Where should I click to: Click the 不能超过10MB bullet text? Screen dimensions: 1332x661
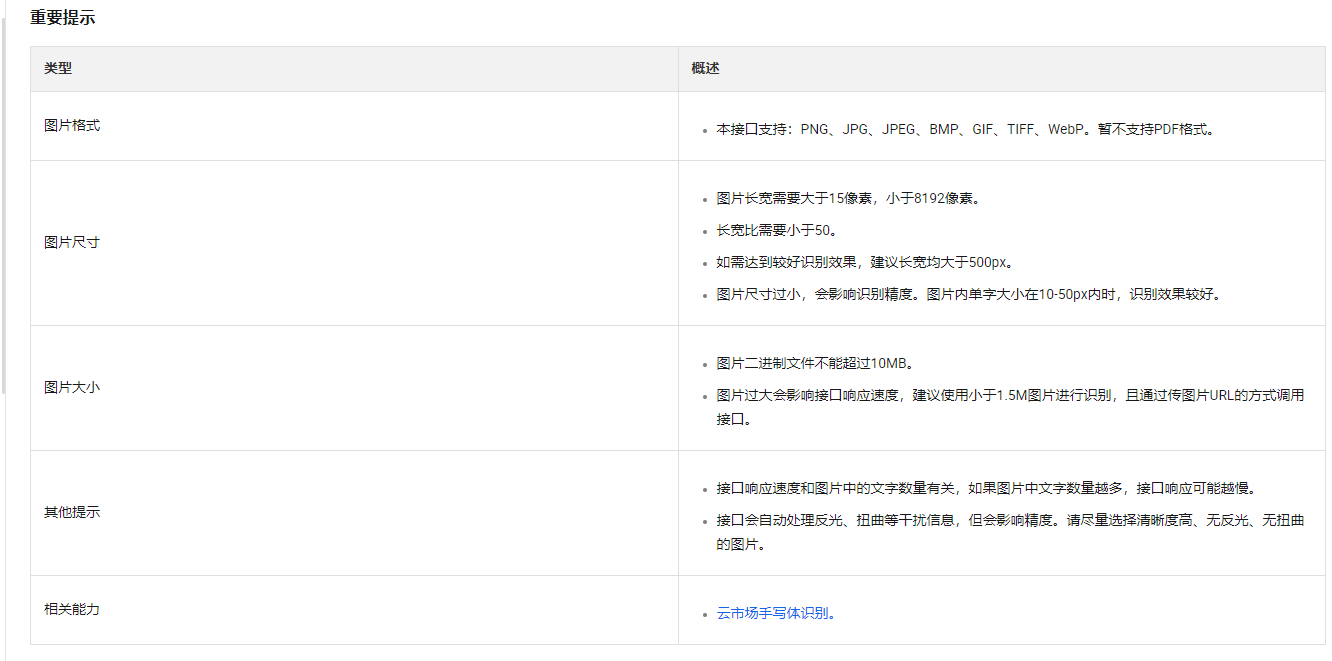pyautogui.click(x=814, y=363)
